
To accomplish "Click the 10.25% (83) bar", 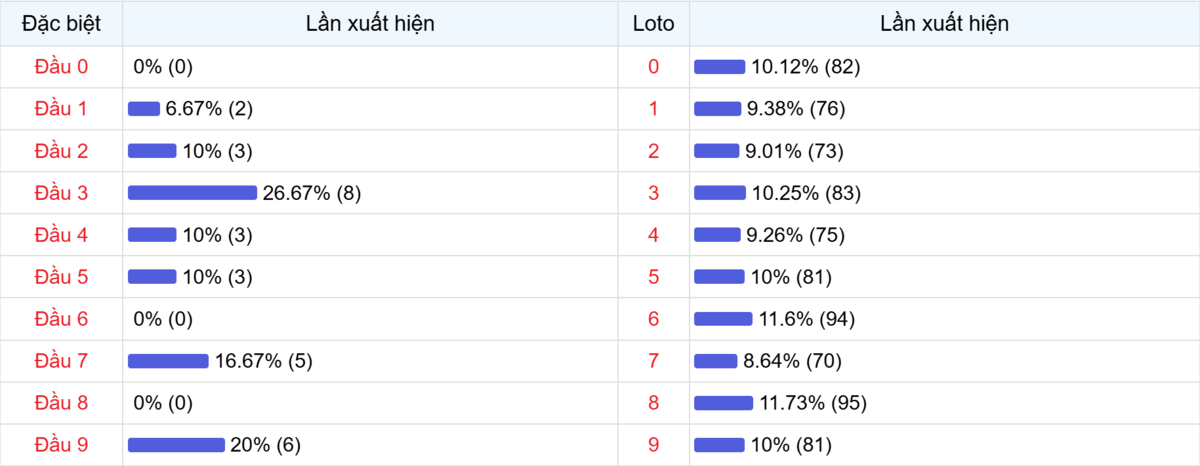I will 720,193.
